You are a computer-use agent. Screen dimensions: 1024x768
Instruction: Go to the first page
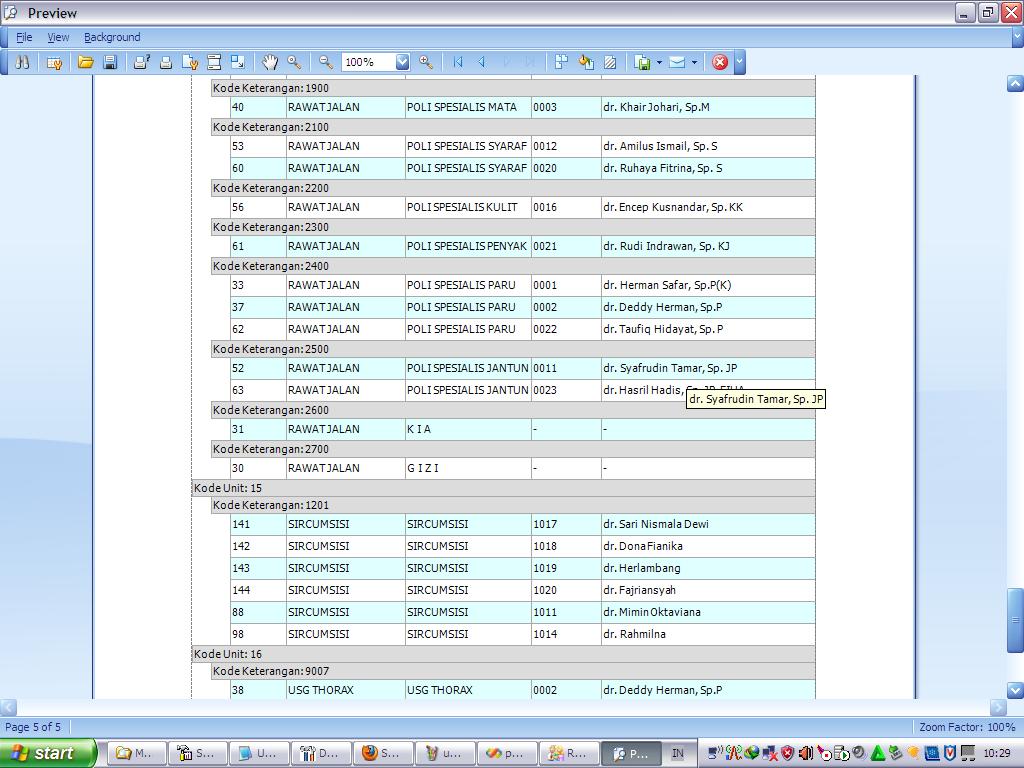coord(458,62)
